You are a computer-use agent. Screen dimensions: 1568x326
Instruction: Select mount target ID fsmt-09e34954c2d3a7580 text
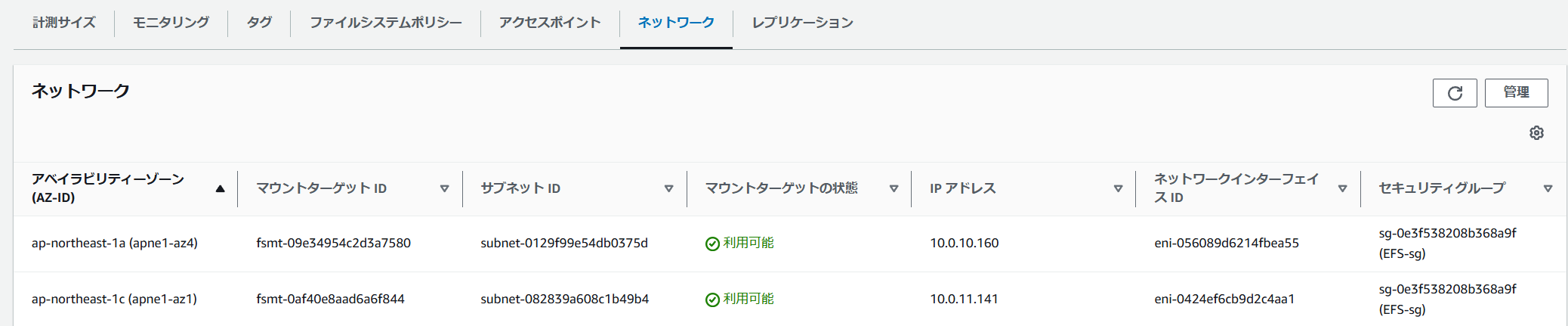point(333,244)
